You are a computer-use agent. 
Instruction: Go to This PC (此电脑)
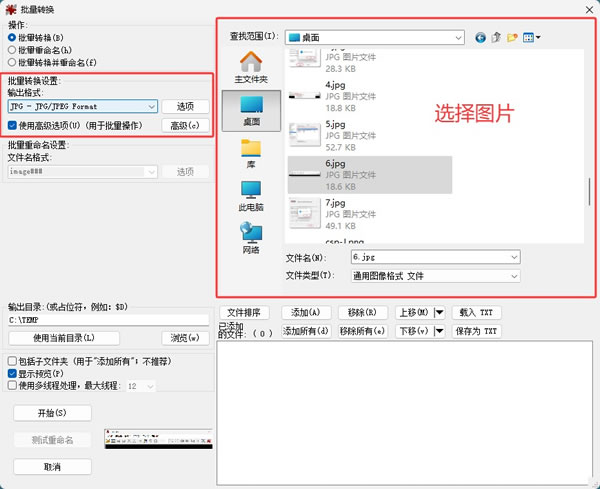251,196
